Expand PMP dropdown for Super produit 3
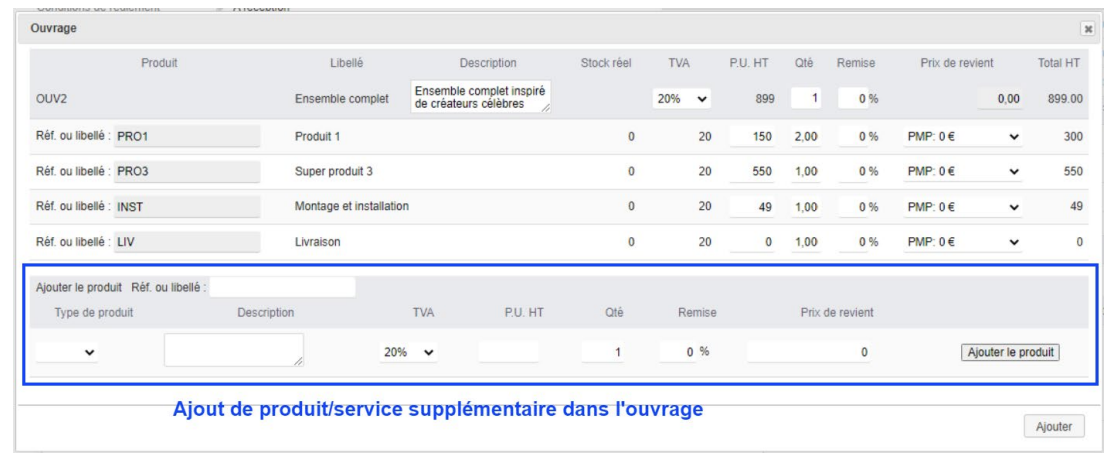The height and width of the screenshot is (465, 1116). click(964, 172)
